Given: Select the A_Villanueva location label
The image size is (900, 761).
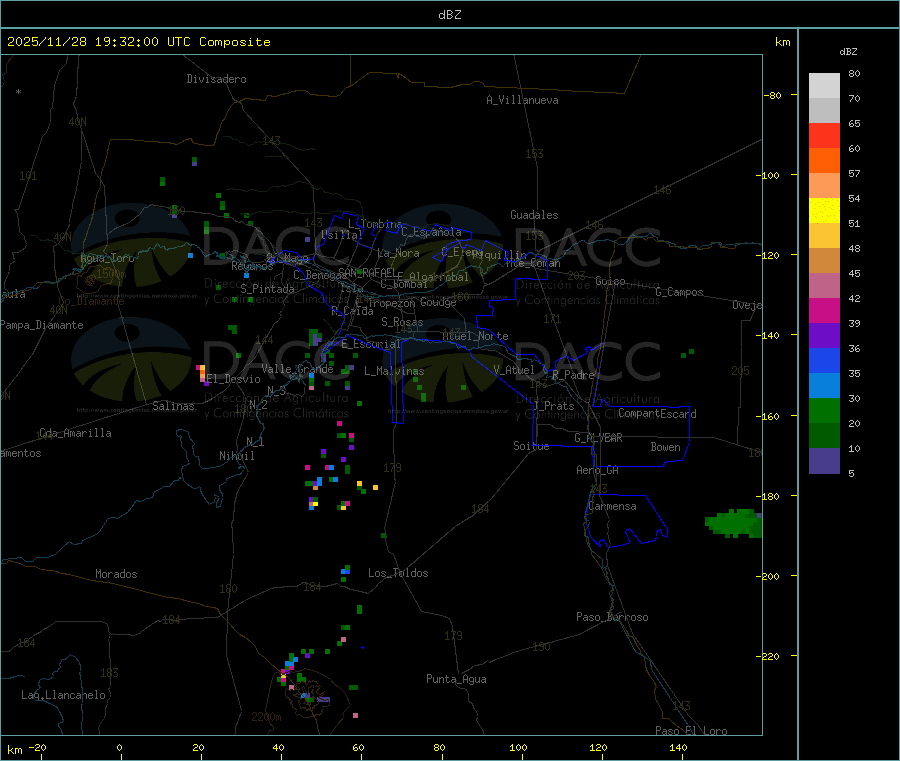Looking at the screenshot, I should [x=522, y=100].
